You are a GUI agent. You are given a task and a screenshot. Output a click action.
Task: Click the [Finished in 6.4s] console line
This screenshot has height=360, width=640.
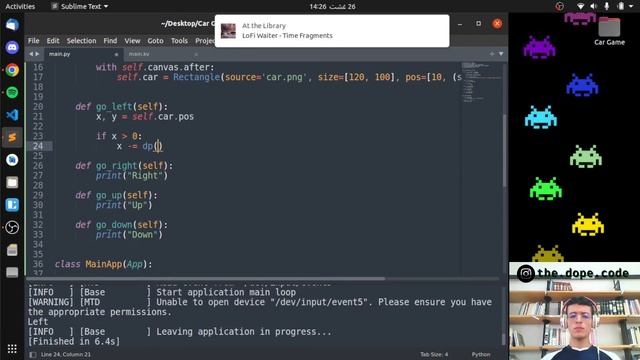74,341
